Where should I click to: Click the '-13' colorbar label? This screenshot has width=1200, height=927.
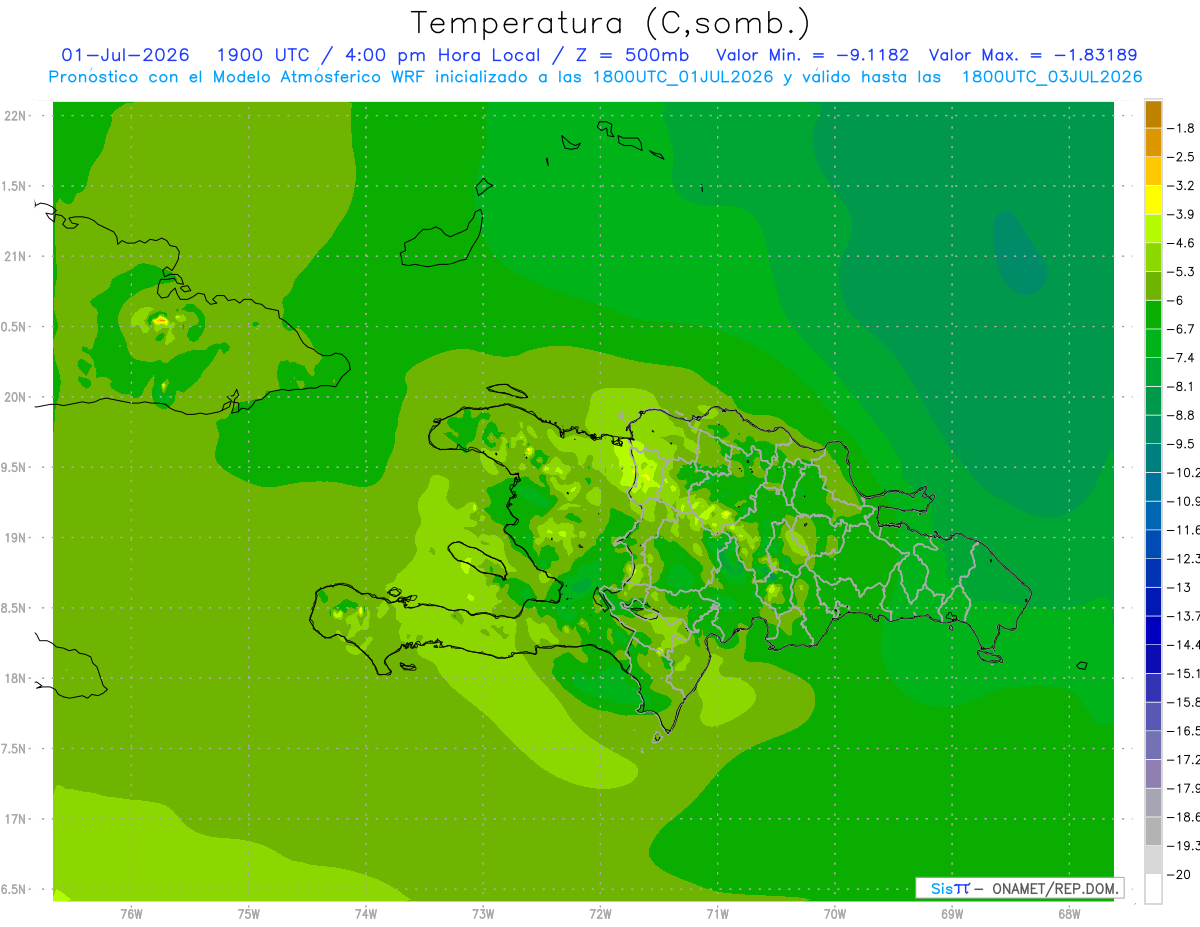pos(1178,587)
